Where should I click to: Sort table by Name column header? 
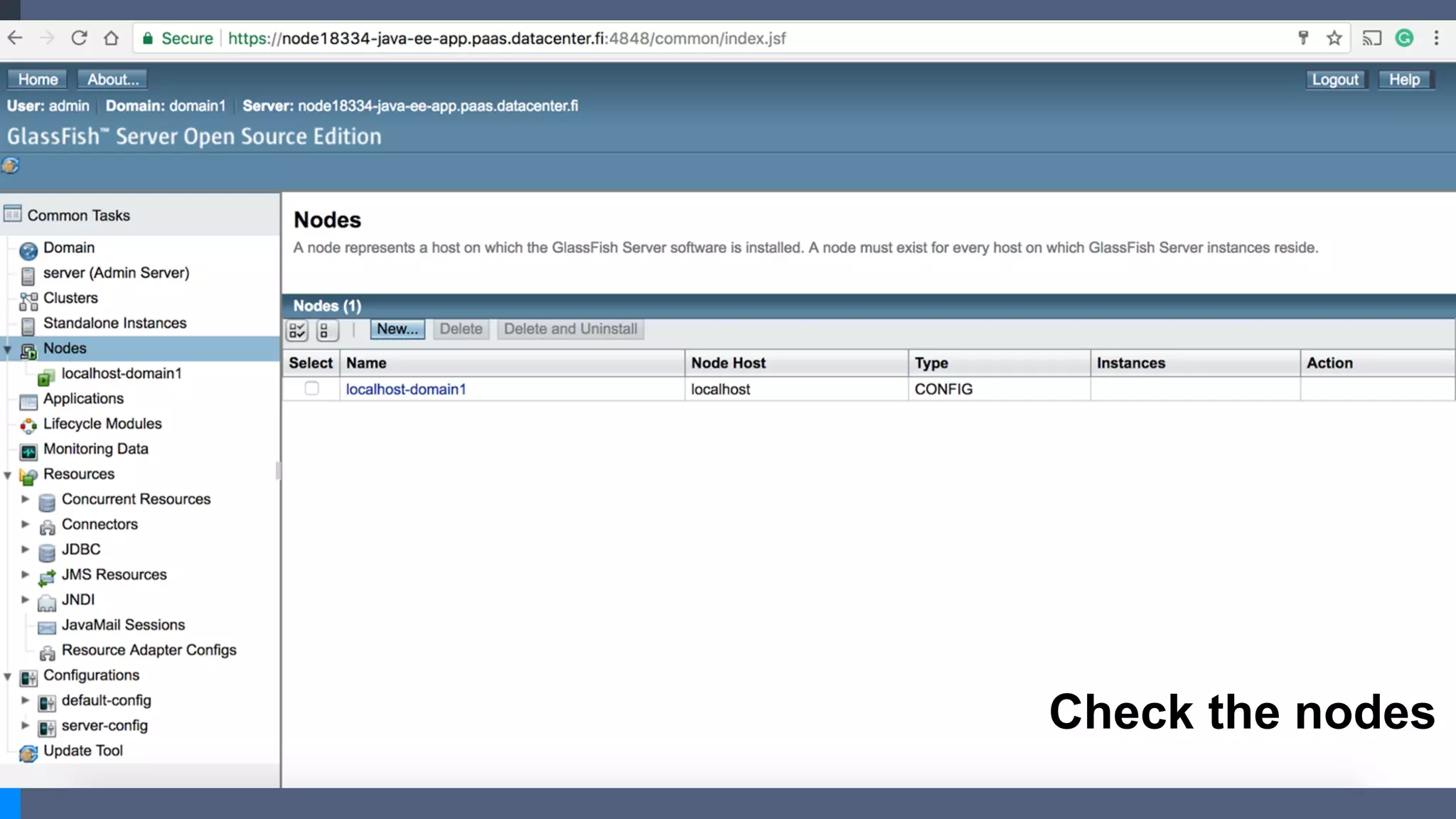click(366, 363)
